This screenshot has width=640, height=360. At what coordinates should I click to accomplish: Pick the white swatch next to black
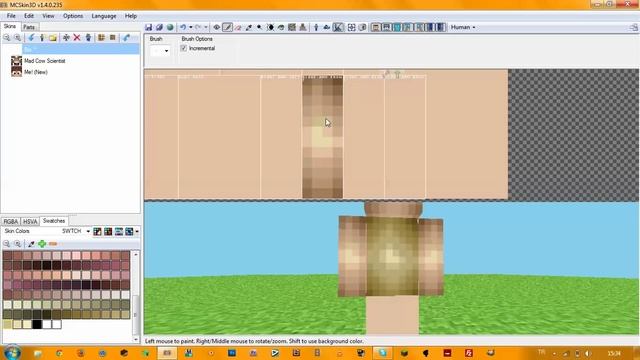tap(47, 324)
